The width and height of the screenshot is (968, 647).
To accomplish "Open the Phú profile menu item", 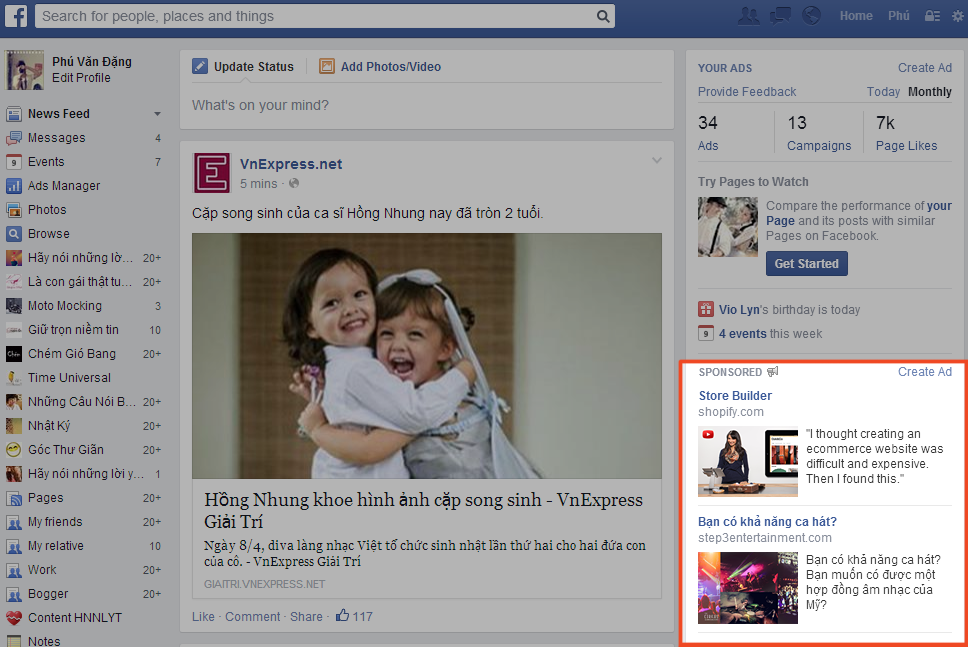I will [898, 16].
